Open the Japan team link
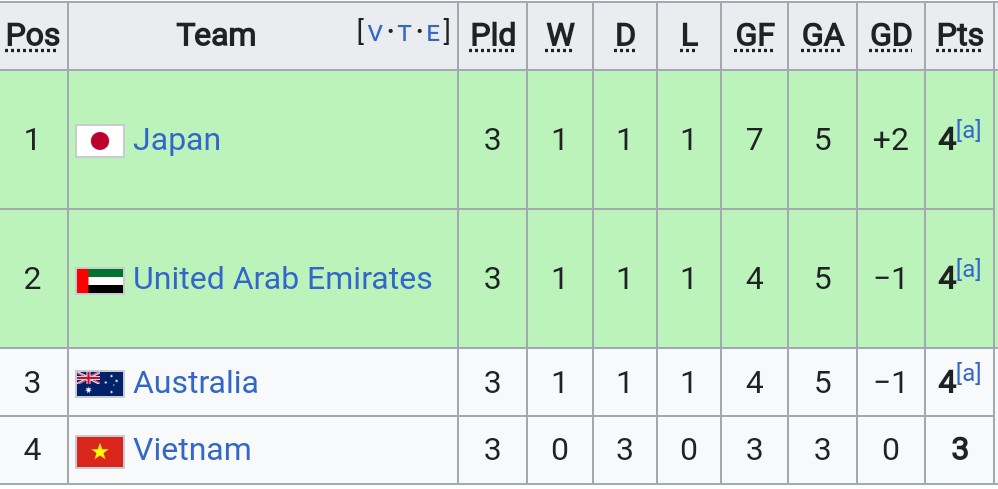 click(x=177, y=139)
